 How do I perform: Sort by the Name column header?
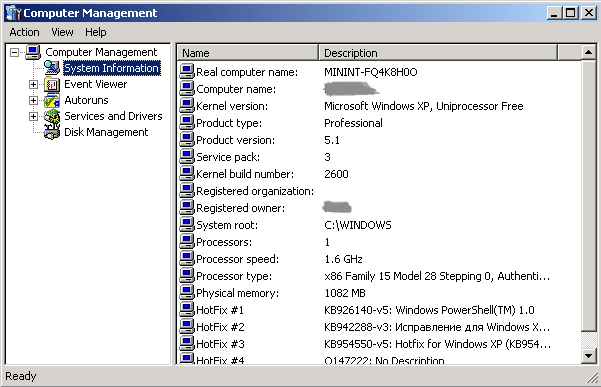click(x=248, y=52)
